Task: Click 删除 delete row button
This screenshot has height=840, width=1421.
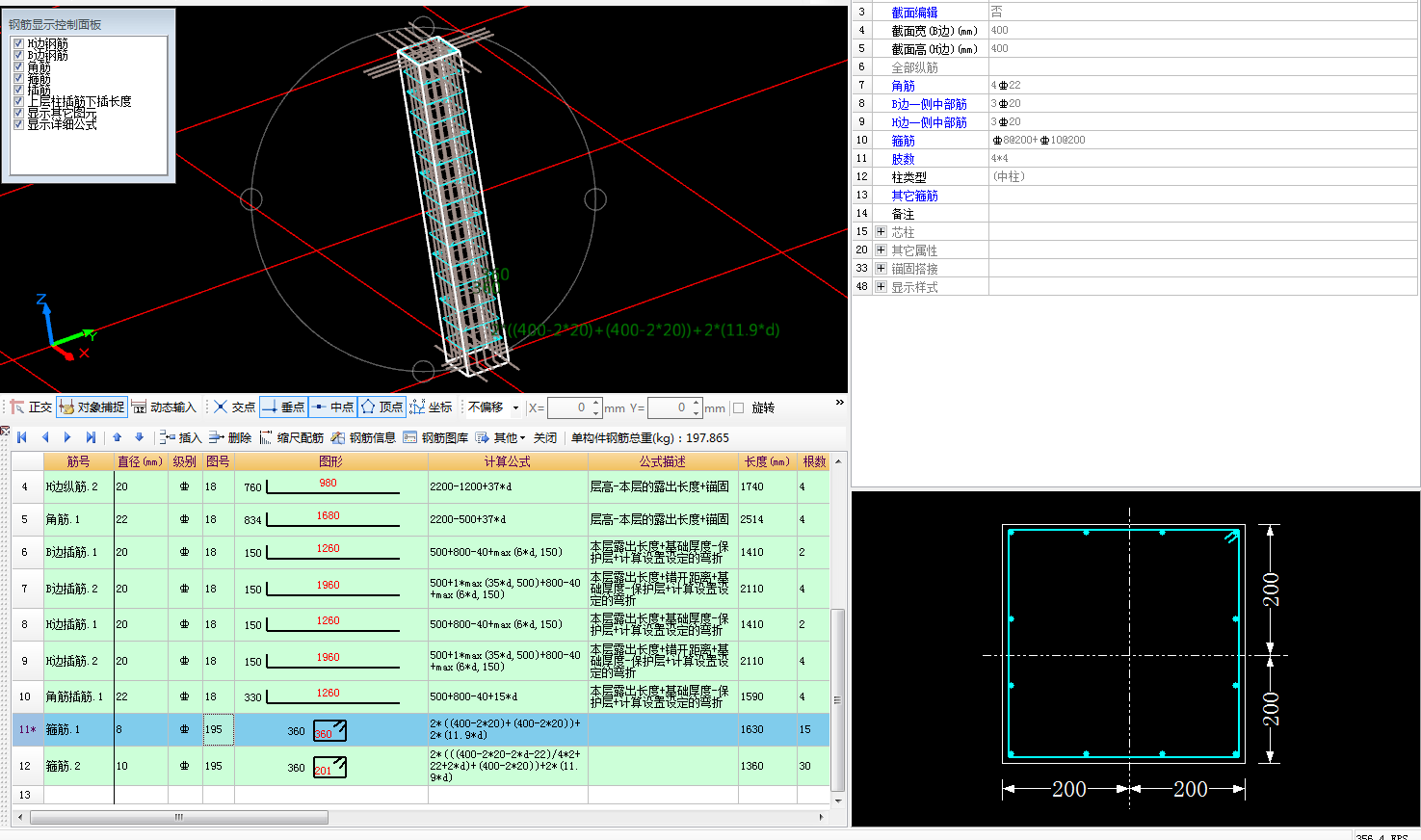Action: [230, 437]
